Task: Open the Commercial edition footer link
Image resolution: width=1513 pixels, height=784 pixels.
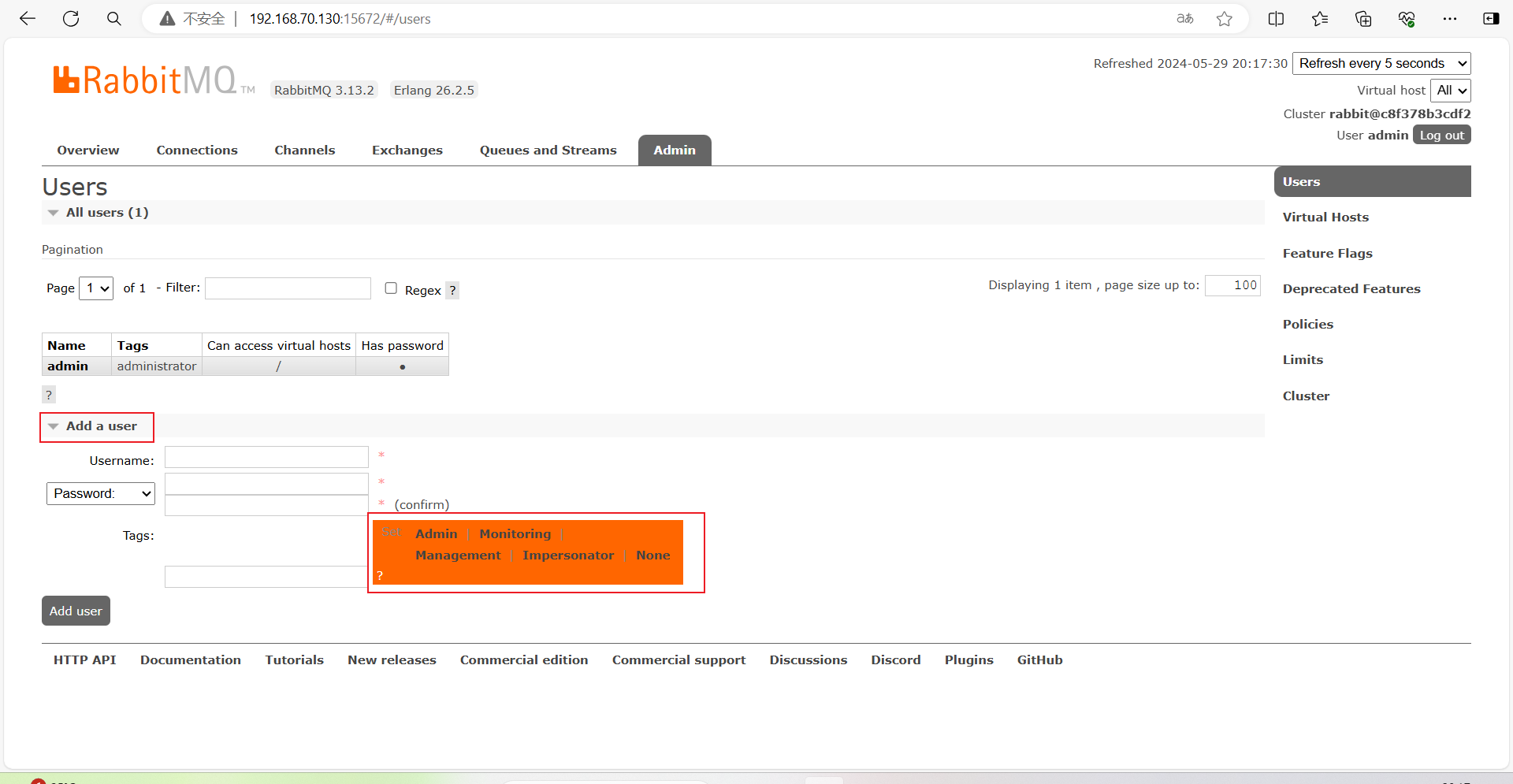Action: click(524, 660)
